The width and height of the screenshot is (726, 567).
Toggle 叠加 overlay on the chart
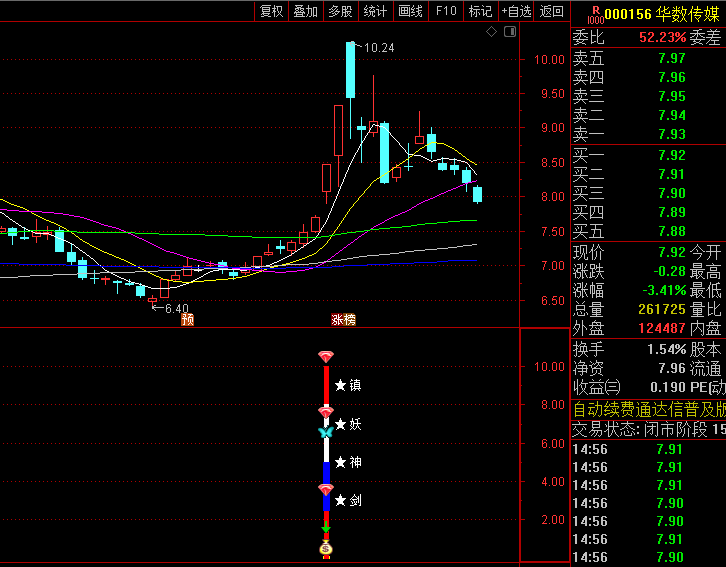(x=305, y=11)
